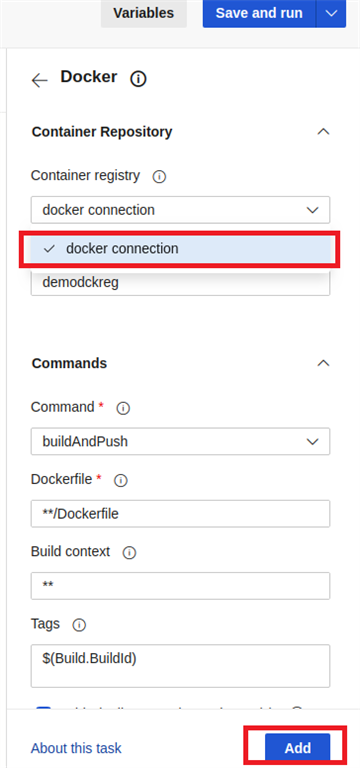The image size is (360, 768).
Task: Click the Dockerfile field info icon
Action: 120,481
